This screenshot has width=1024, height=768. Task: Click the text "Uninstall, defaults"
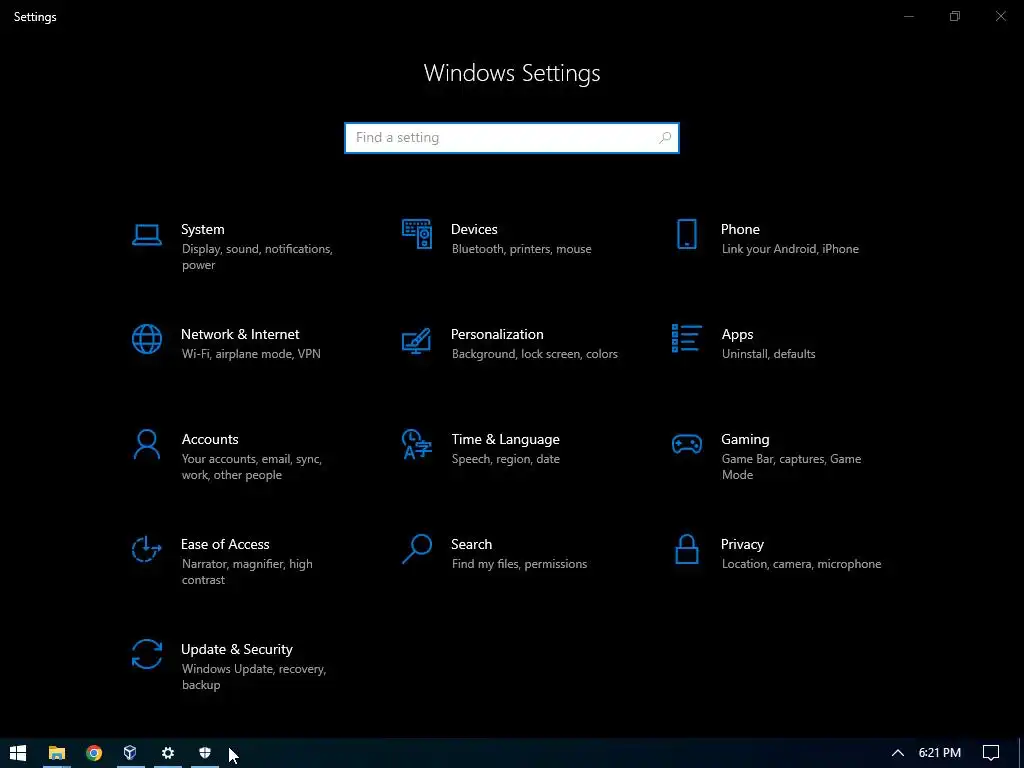pyautogui.click(x=769, y=354)
